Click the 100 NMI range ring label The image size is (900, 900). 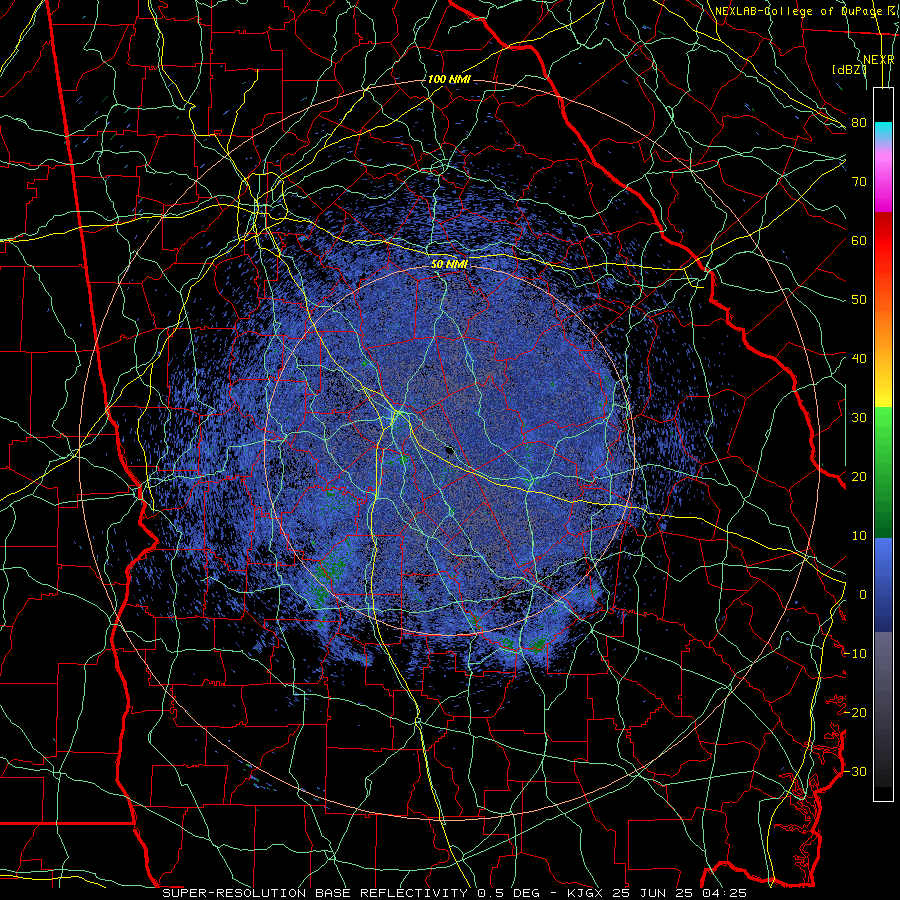449,79
